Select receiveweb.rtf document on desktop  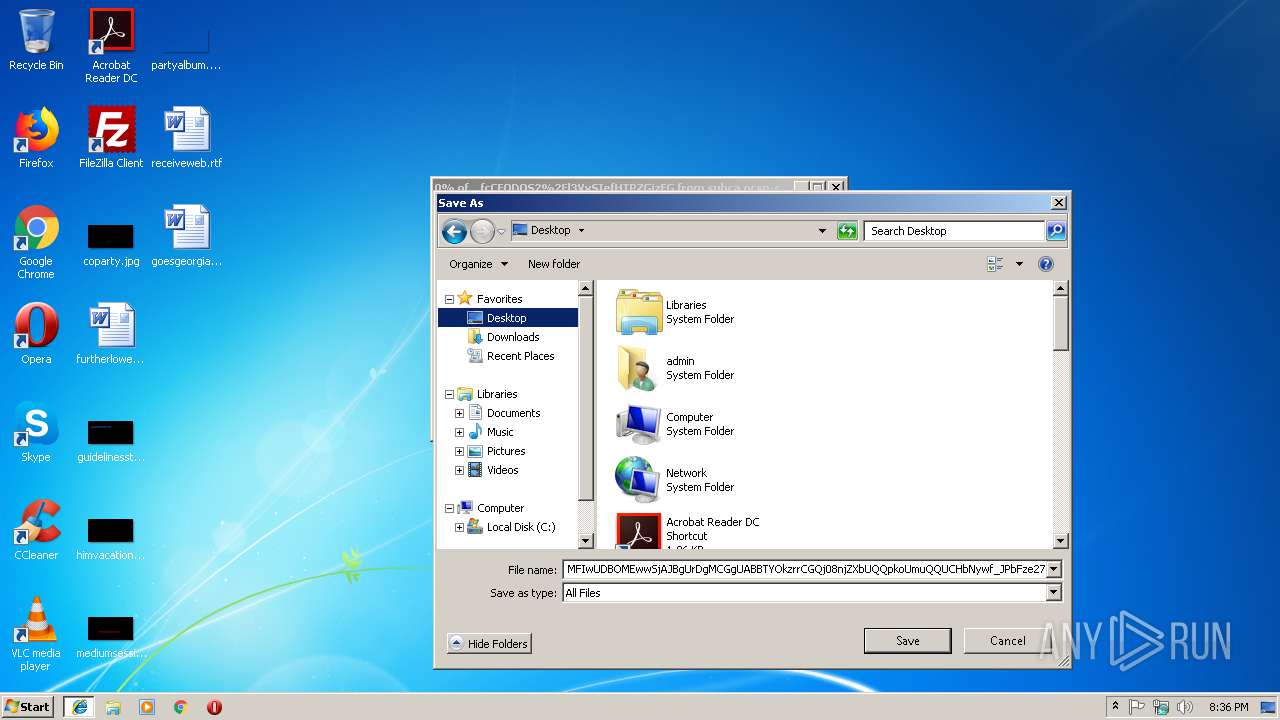tap(186, 138)
